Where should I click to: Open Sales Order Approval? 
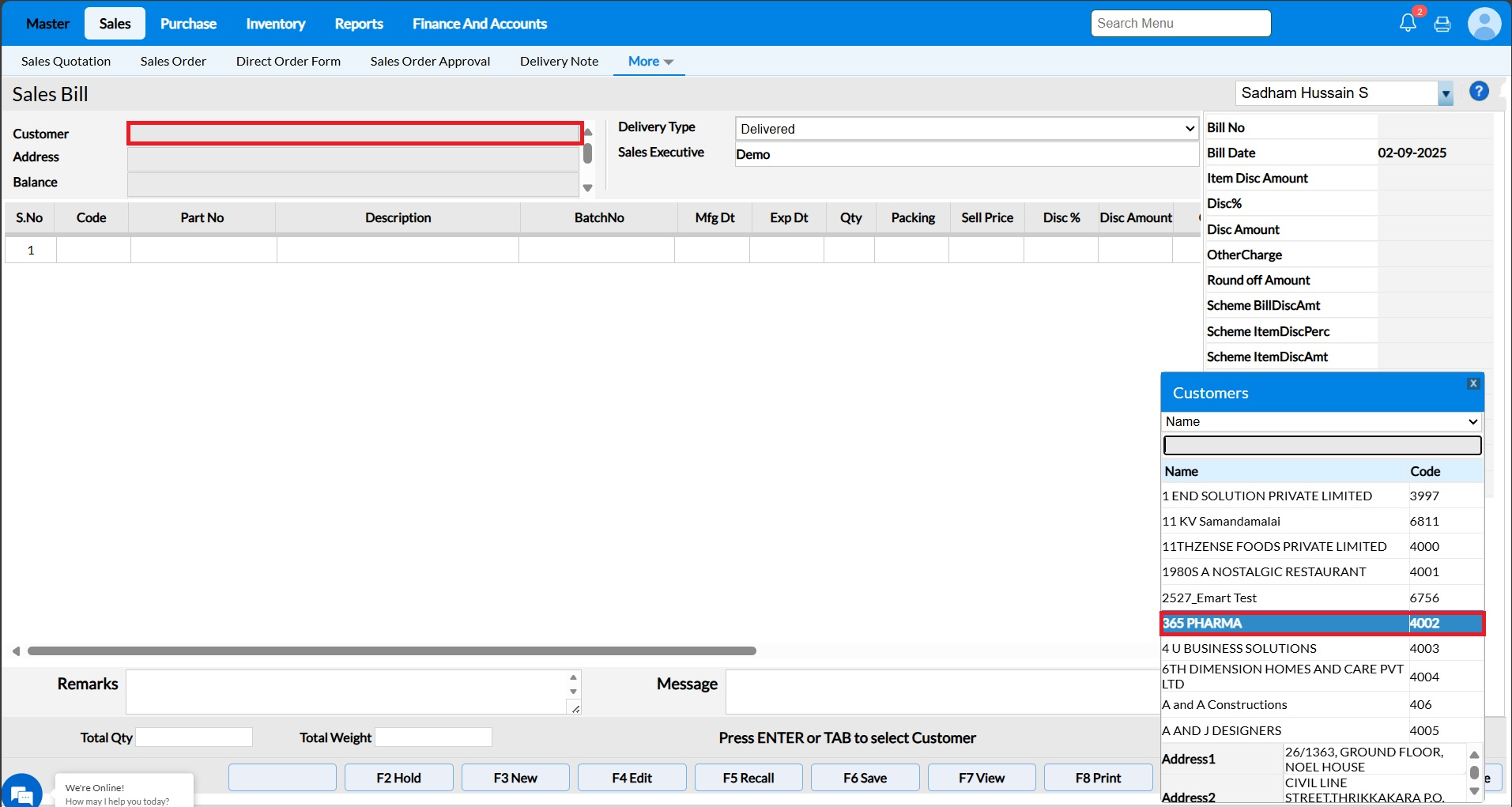point(430,62)
